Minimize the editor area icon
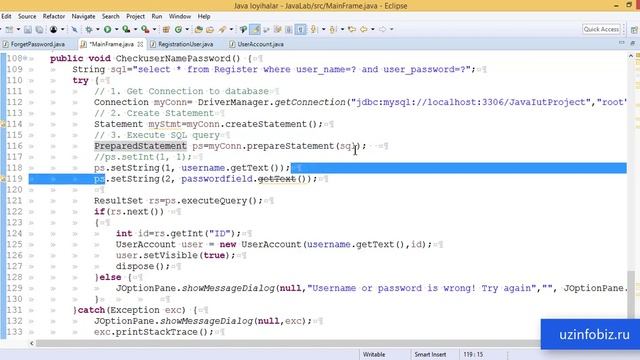640x360 pixels. (622, 42)
